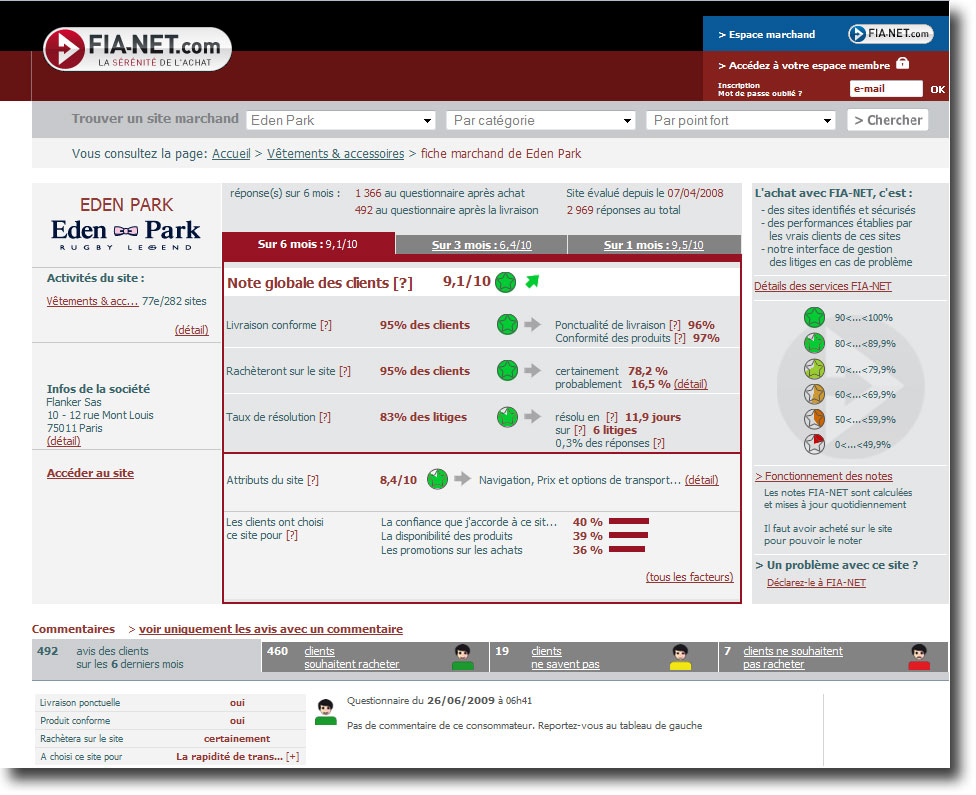Viewport: 976px width, 795px height.
Task: Click the 80-89,9% legend star icon
Action: coord(814,343)
